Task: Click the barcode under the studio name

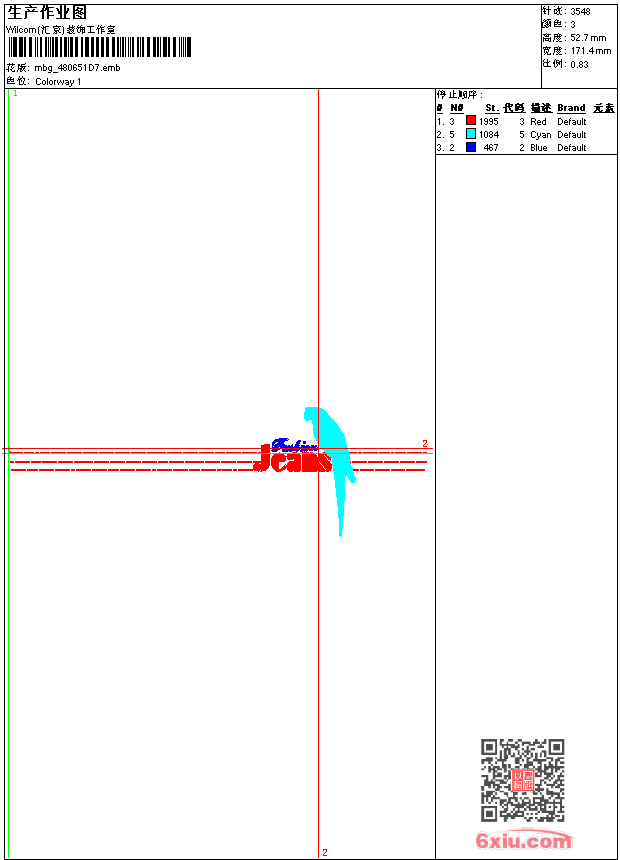Action: tap(99, 47)
